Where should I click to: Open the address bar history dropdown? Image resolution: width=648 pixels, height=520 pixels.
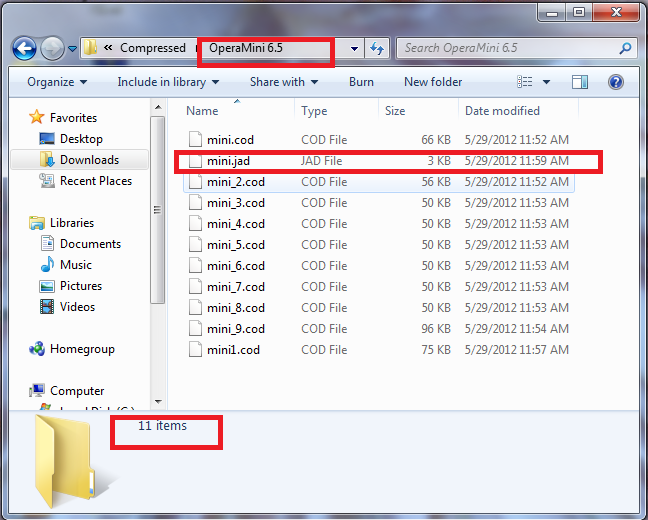354,48
